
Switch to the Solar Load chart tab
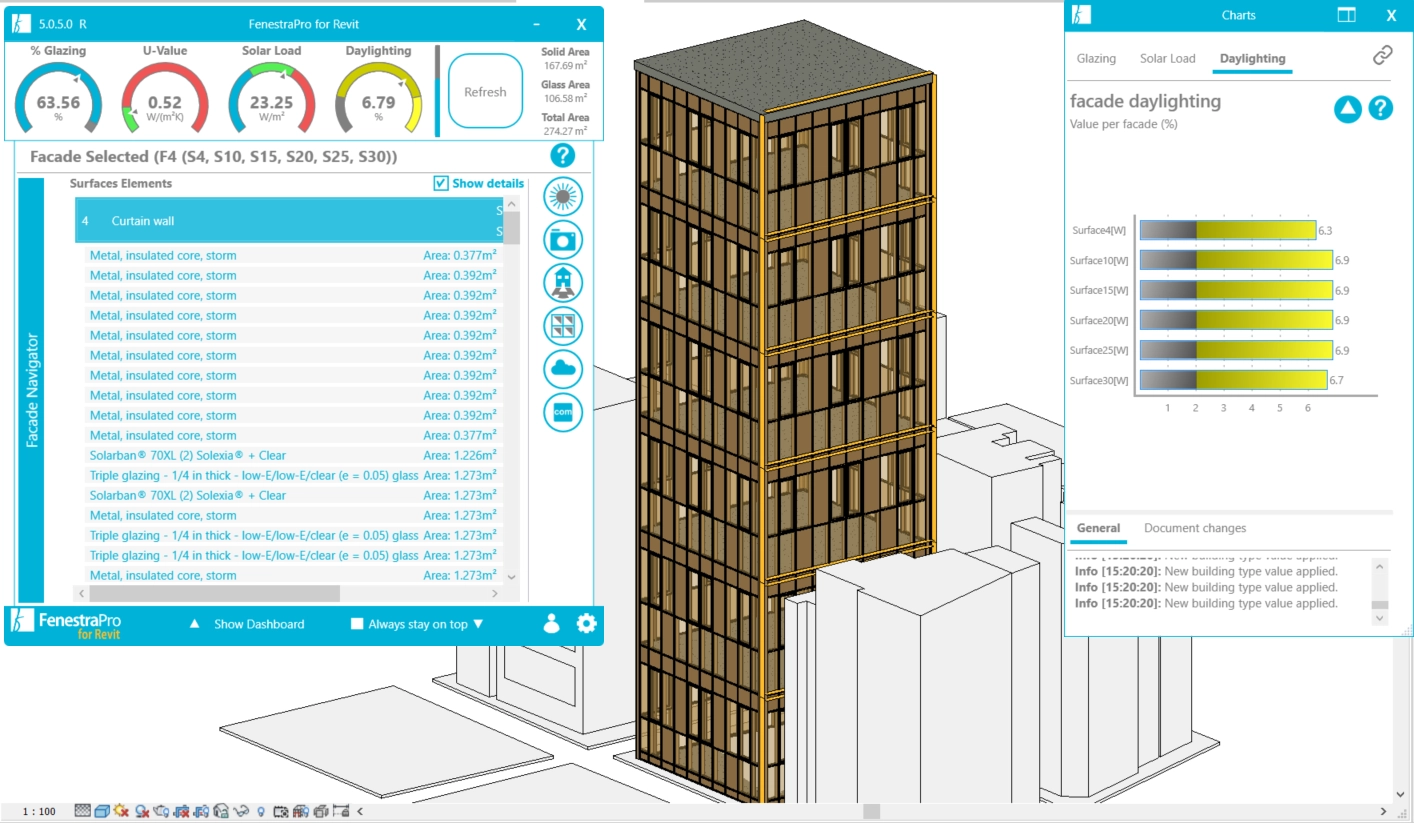[1167, 58]
